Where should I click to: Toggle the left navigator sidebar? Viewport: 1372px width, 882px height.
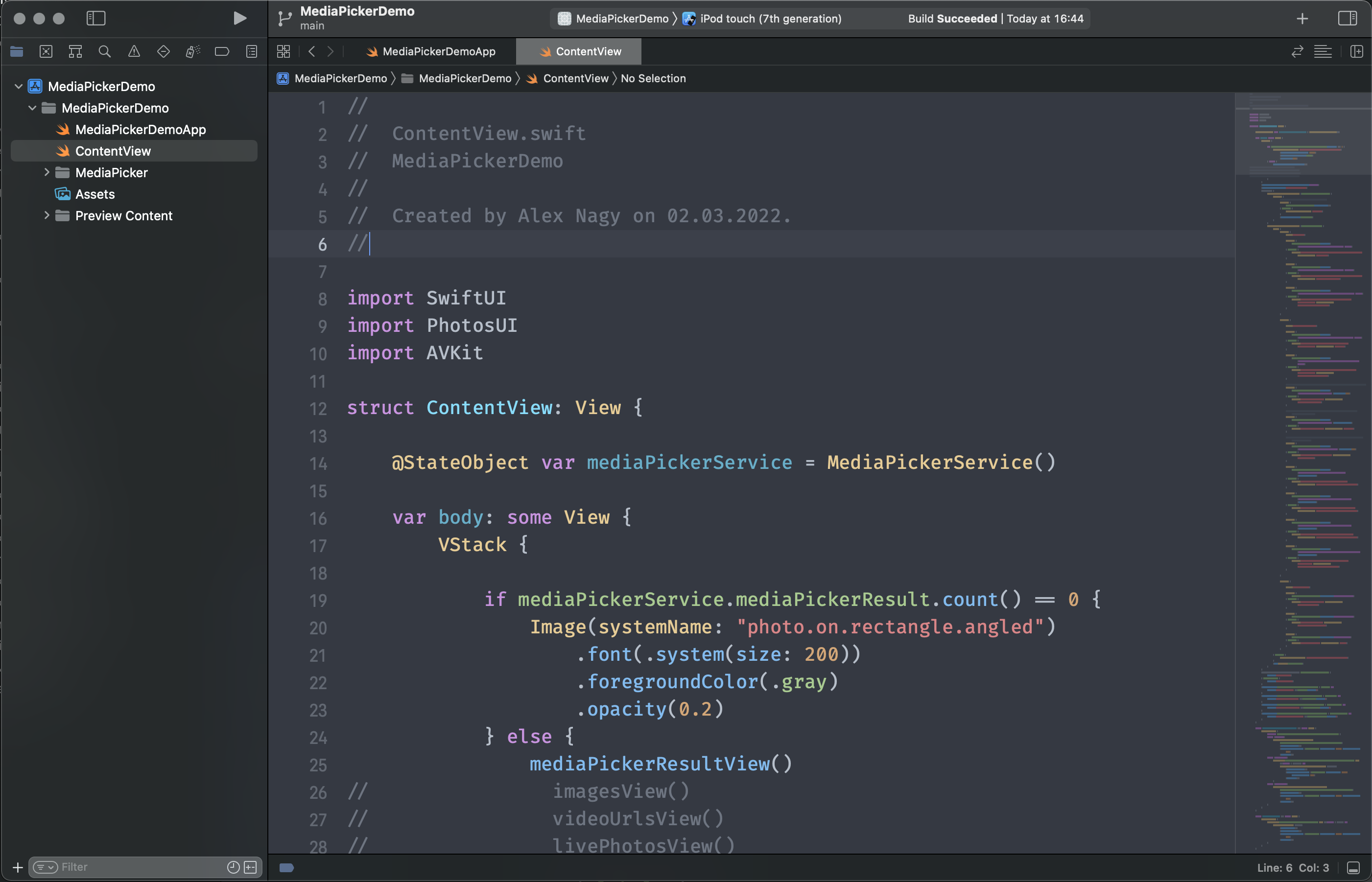(x=95, y=18)
